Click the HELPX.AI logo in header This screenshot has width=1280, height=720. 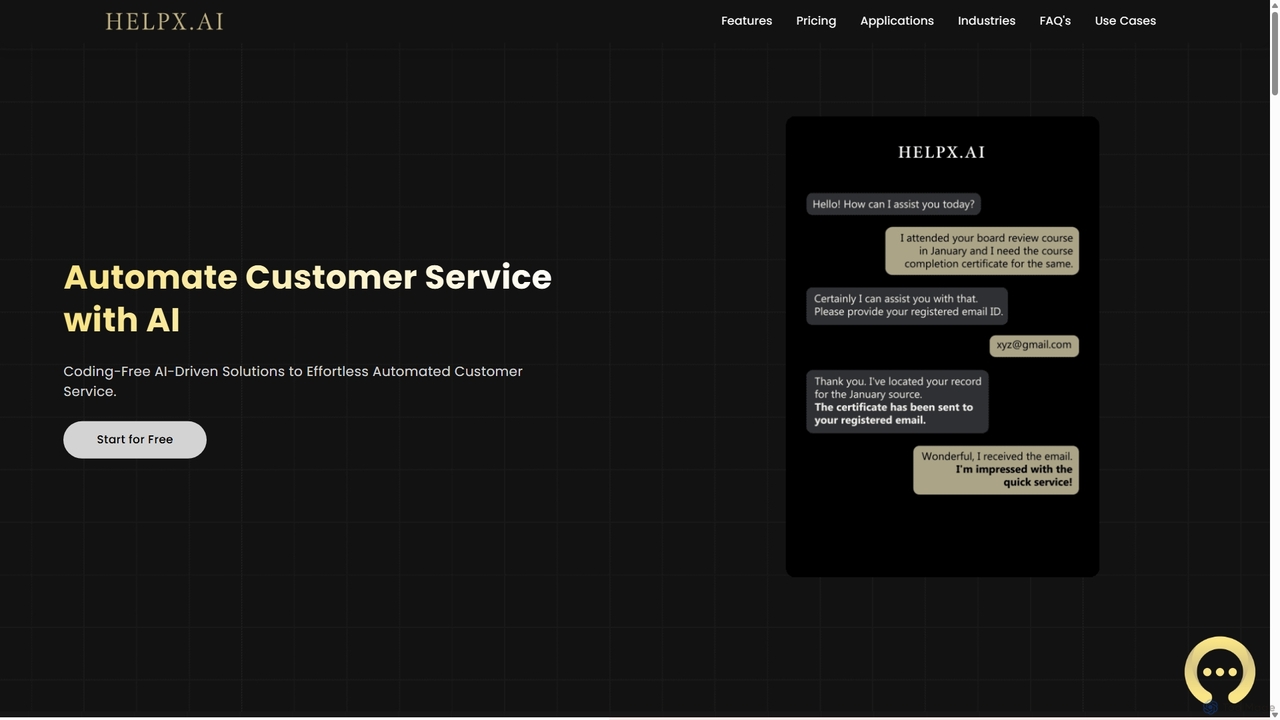coord(165,21)
